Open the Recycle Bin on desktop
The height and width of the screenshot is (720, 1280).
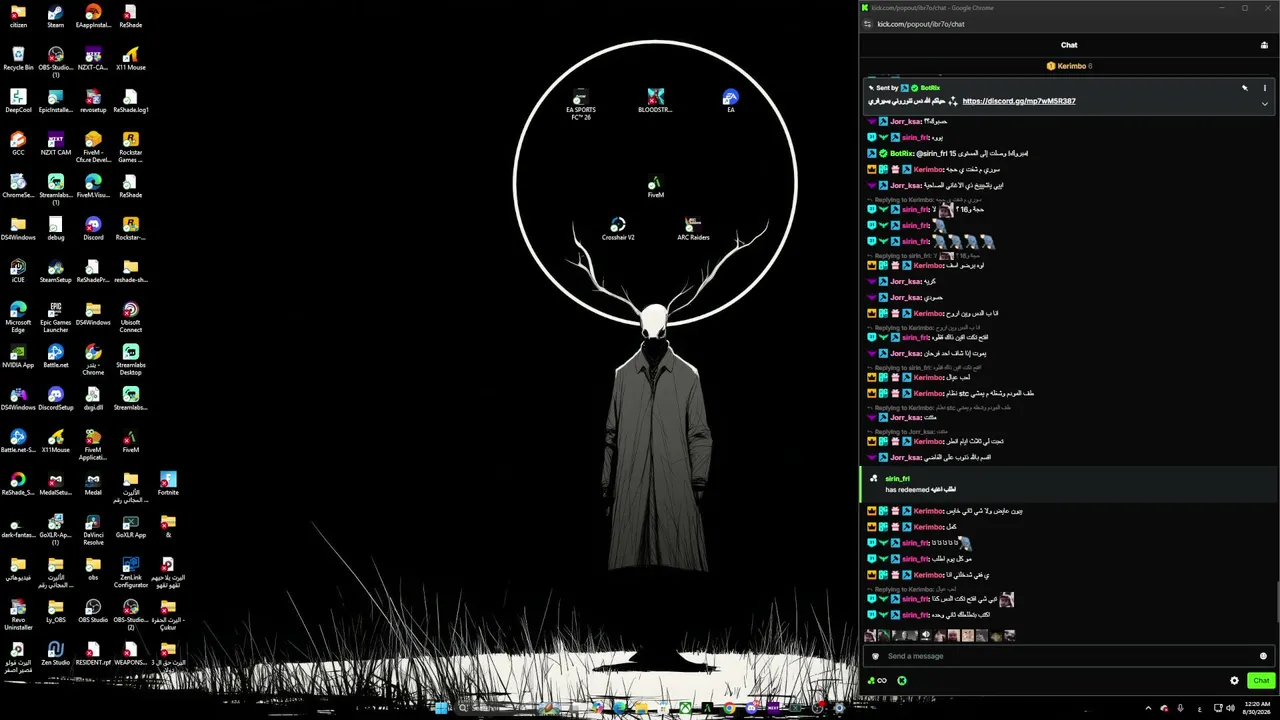tap(18, 59)
